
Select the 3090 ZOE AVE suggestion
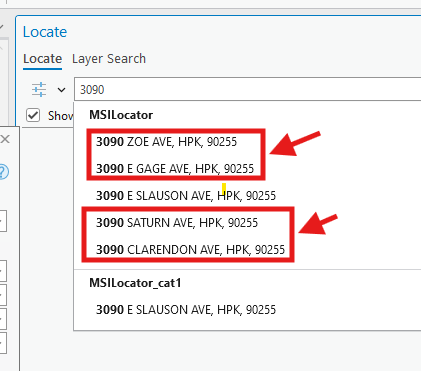(x=167, y=142)
